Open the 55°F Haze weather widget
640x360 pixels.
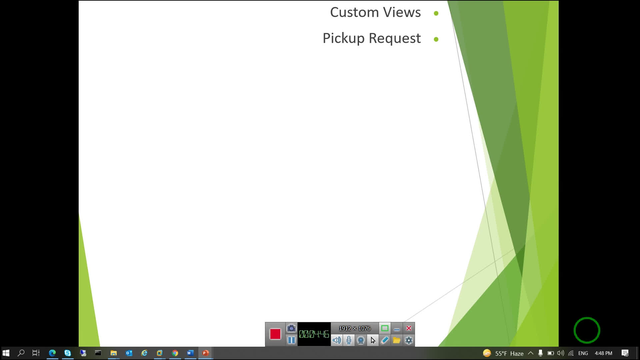pyautogui.click(x=503, y=353)
